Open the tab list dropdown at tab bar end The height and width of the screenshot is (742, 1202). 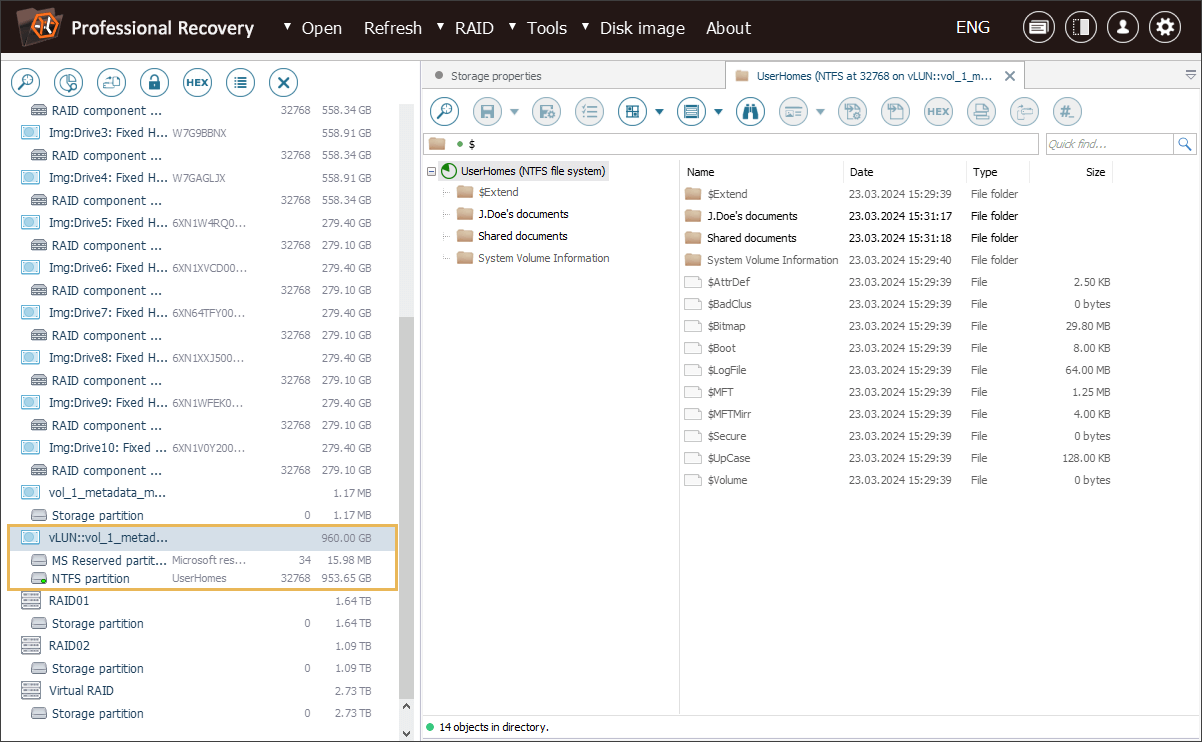click(x=1190, y=75)
